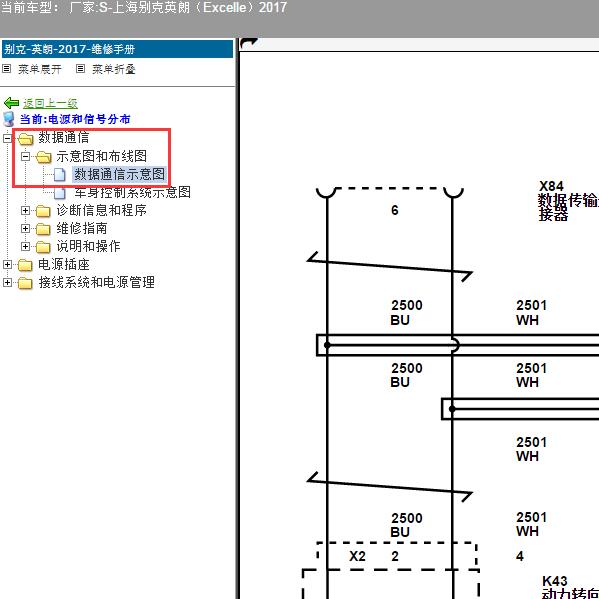The image size is (599, 599).
Task: Select the 电源插座 label
Action: 64,264
